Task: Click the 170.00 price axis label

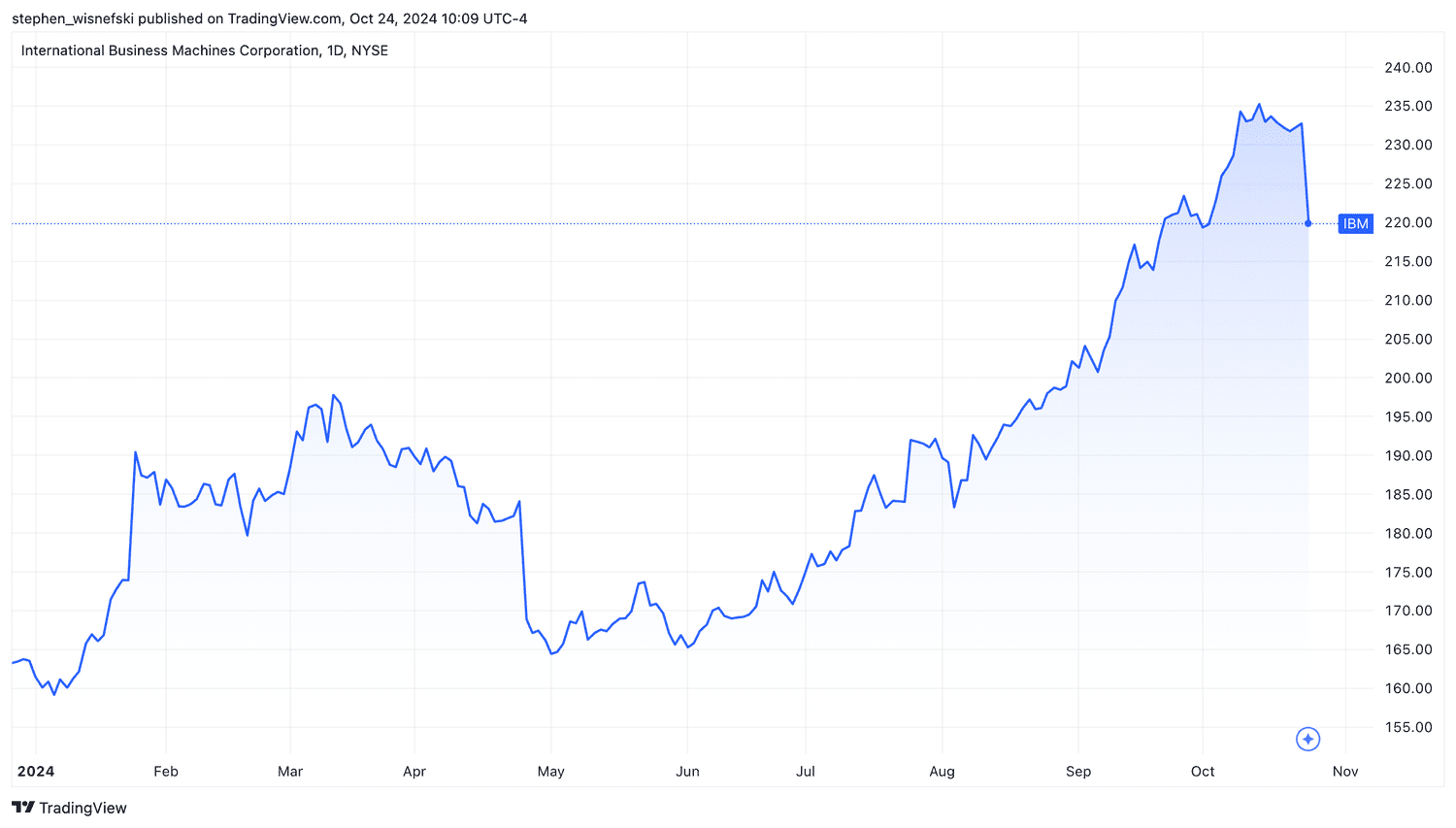Action: click(1408, 611)
